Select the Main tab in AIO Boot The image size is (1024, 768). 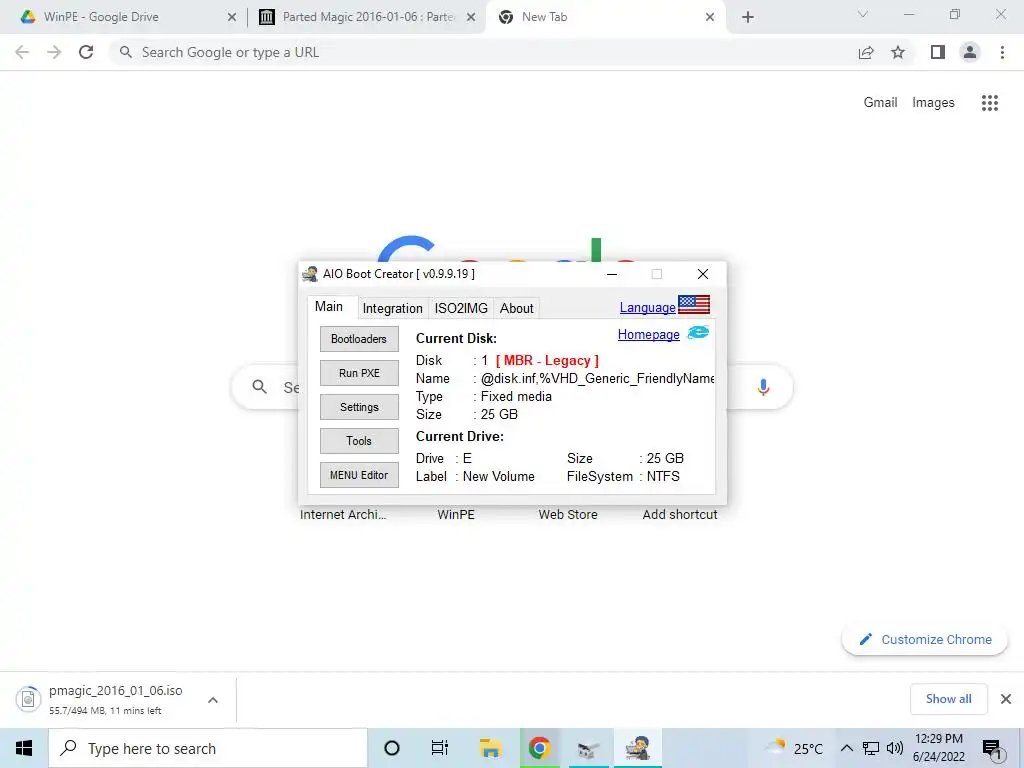[329, 307]
